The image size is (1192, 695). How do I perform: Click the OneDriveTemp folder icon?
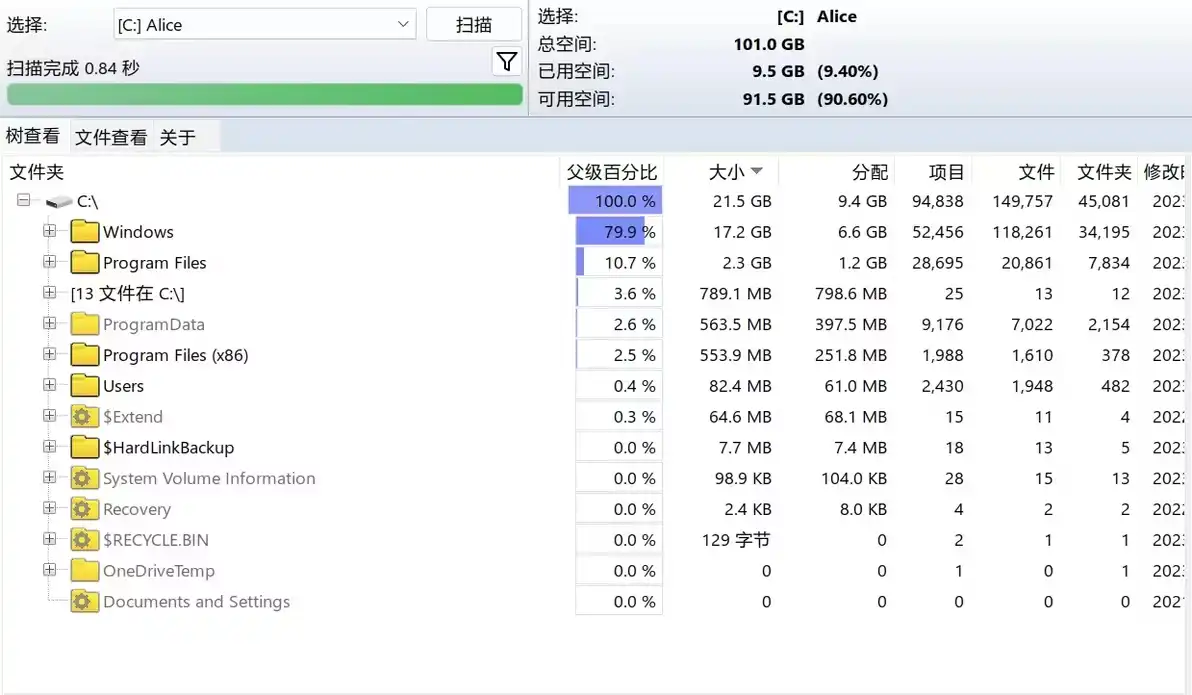coord(85,571)
